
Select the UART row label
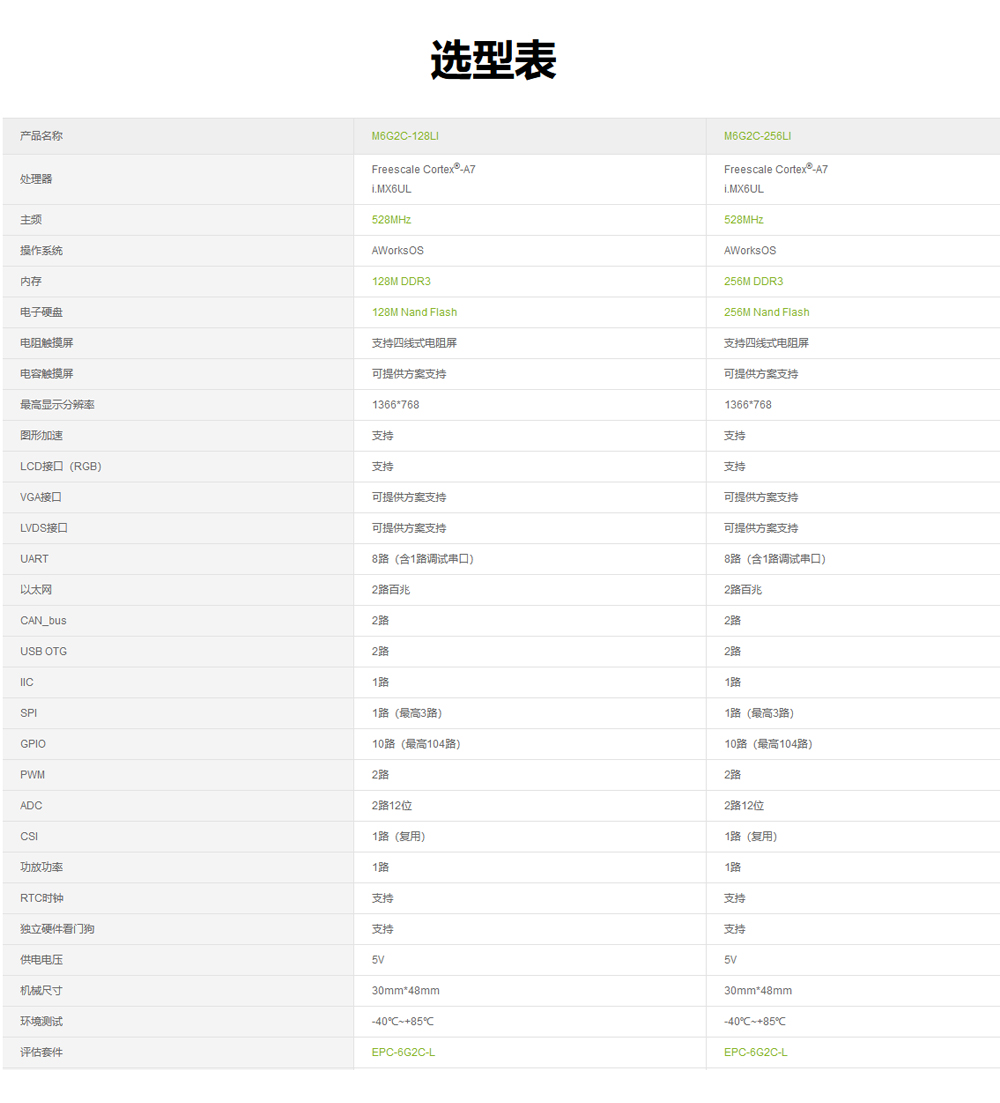(34, 559)
